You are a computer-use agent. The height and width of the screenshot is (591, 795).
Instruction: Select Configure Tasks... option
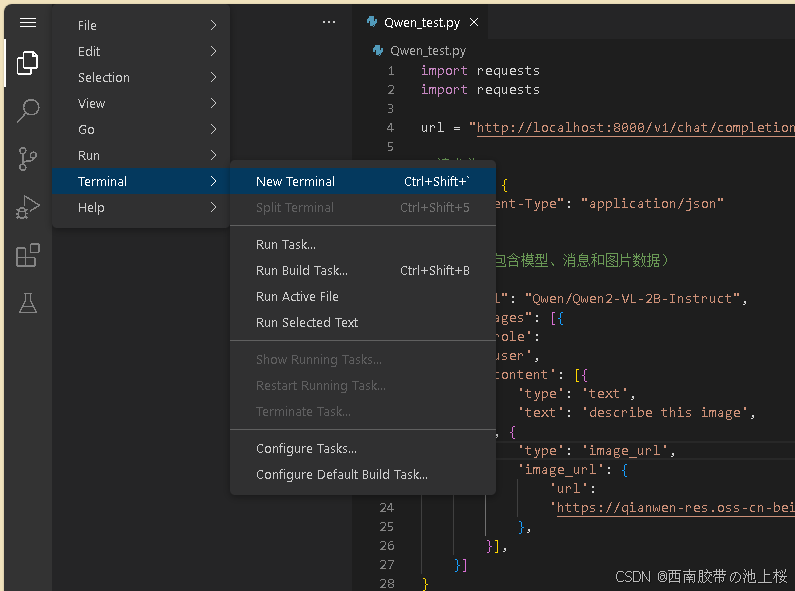[363, 449]
